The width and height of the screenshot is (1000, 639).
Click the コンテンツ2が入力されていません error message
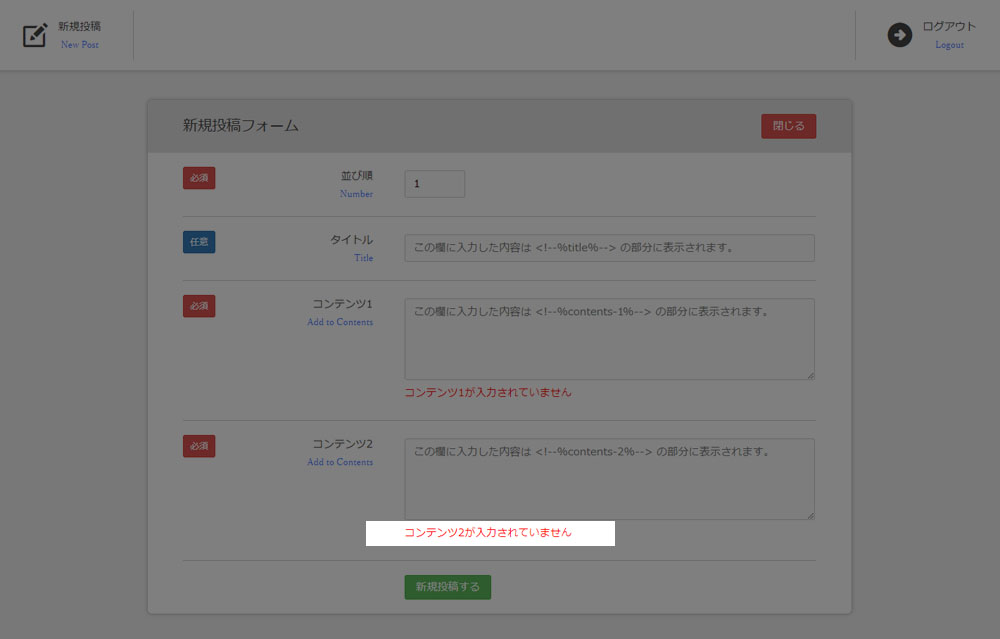[x=488, y=532]
